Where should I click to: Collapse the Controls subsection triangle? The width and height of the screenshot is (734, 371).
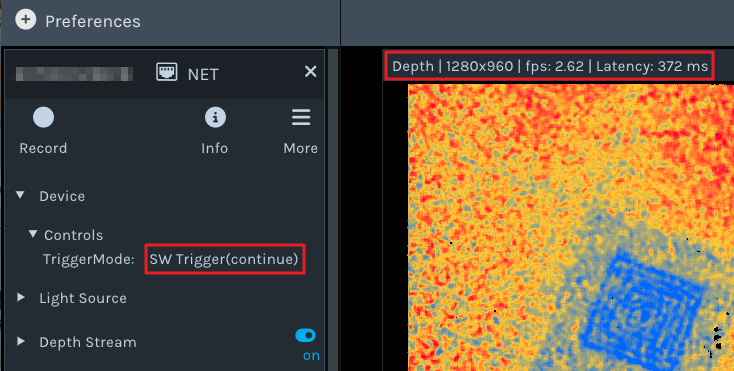pyautogui.click(x=33, y=233)
